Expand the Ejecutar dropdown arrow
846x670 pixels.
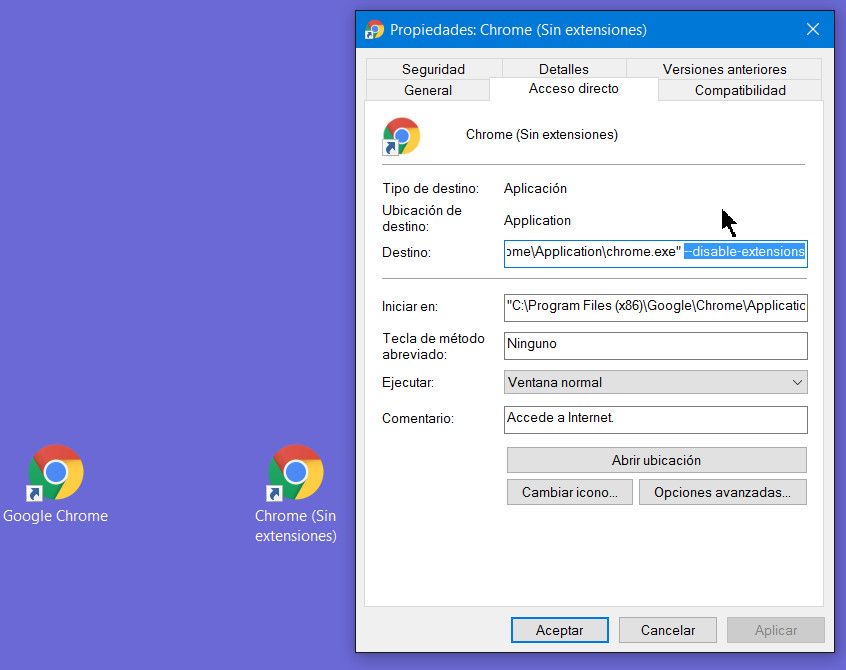point(797,382)
